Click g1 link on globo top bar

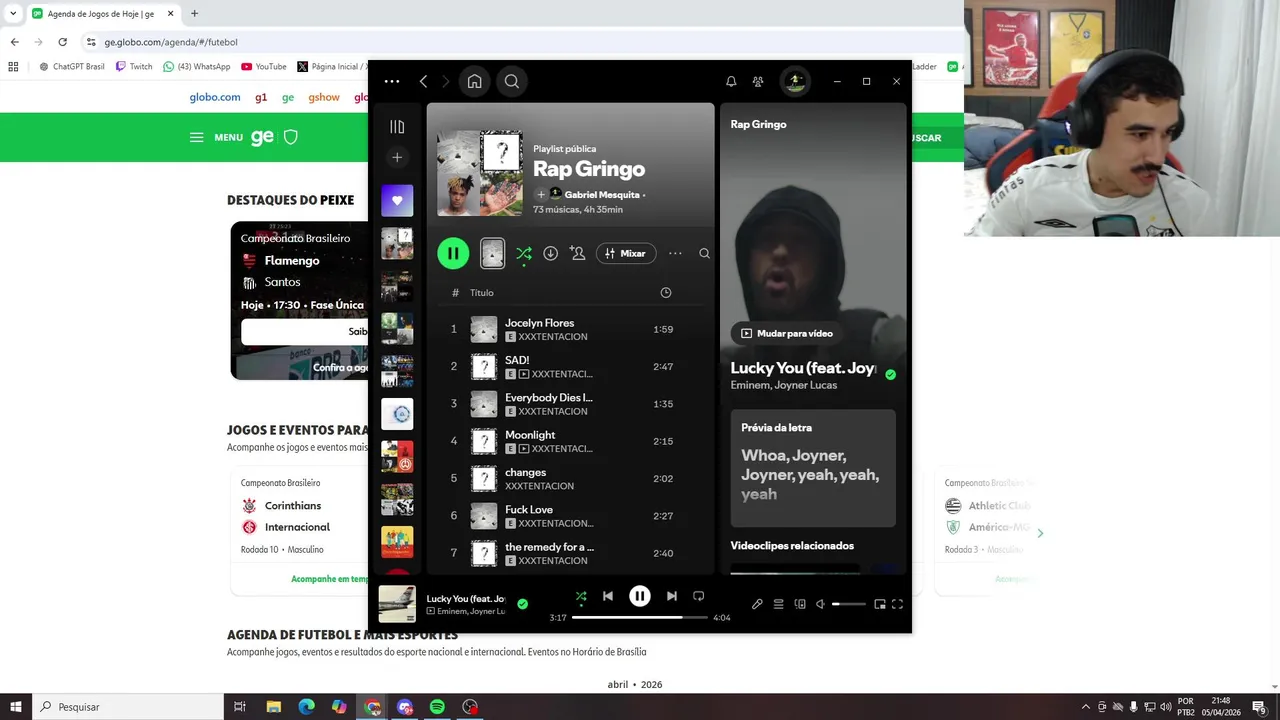coord(261,97)
